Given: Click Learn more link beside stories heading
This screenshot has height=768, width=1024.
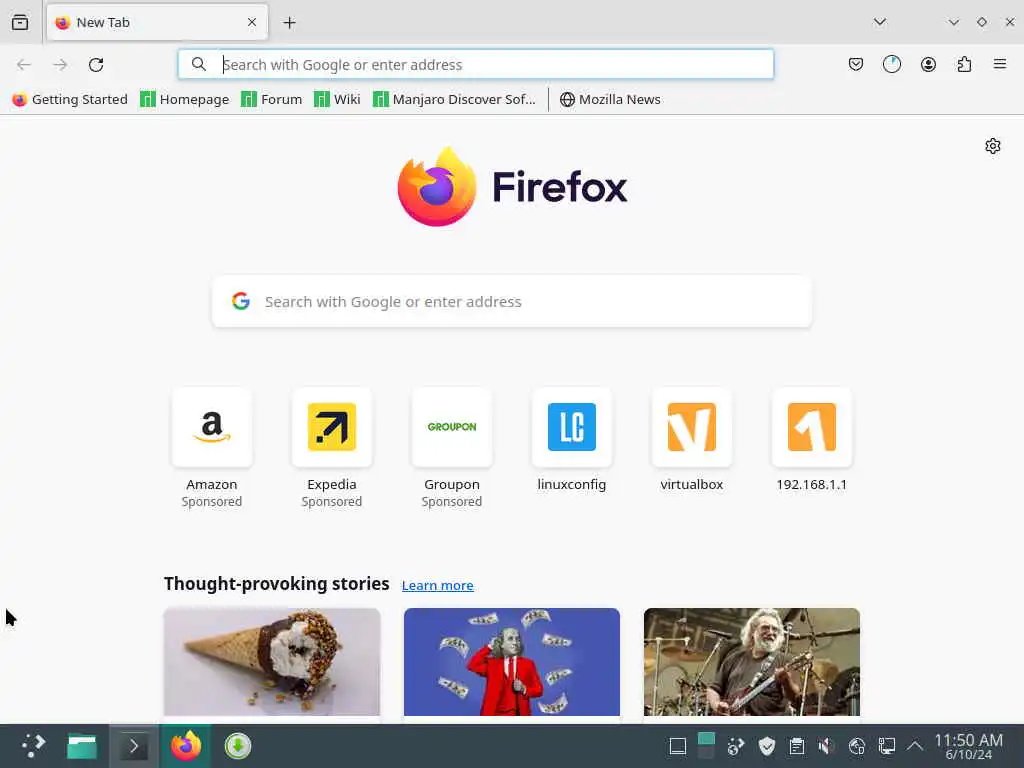Looking at the screenshot, I should coord(438,585).
